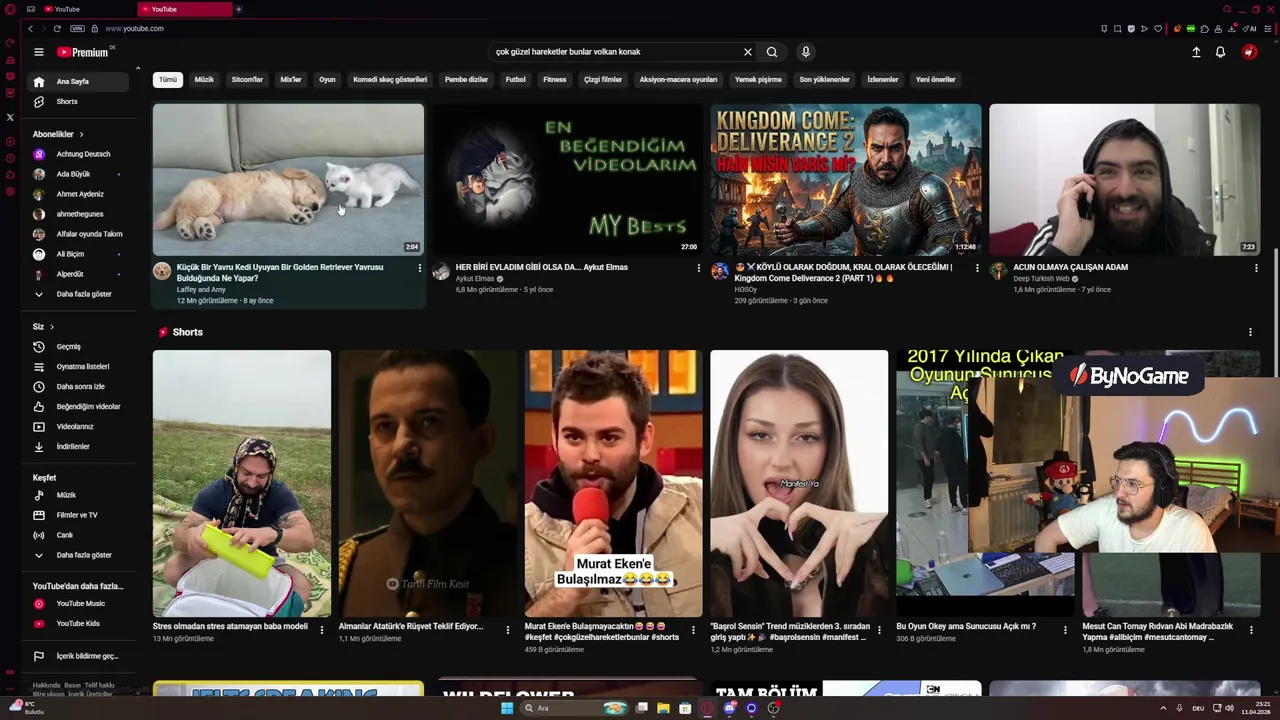The width and height of the screenshot is (1280, 720).
Task: Play the Kingdom Come Deliverance 2 thumbnail
Action: [846, 180]
